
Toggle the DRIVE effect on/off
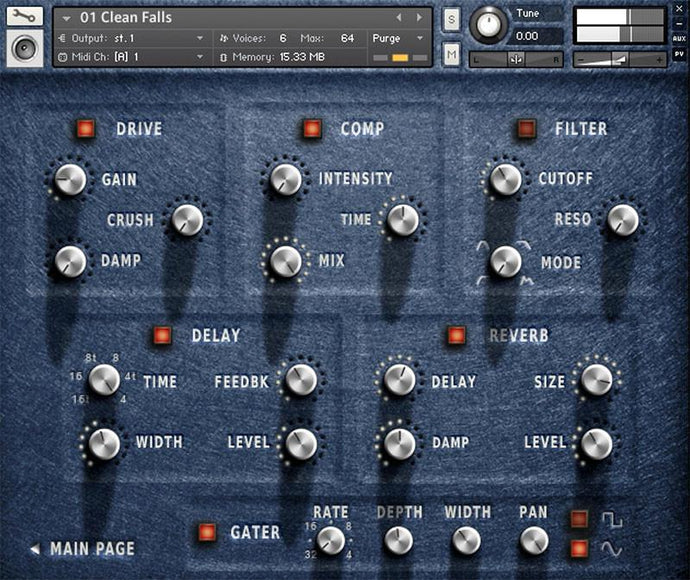coord(85,129)
